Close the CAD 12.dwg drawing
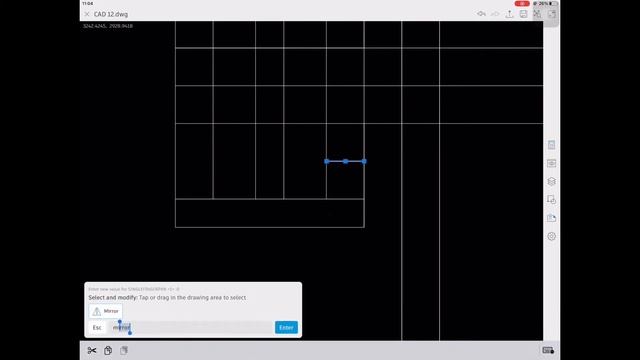This screenshot has width=640, height=360. point(87,14)
